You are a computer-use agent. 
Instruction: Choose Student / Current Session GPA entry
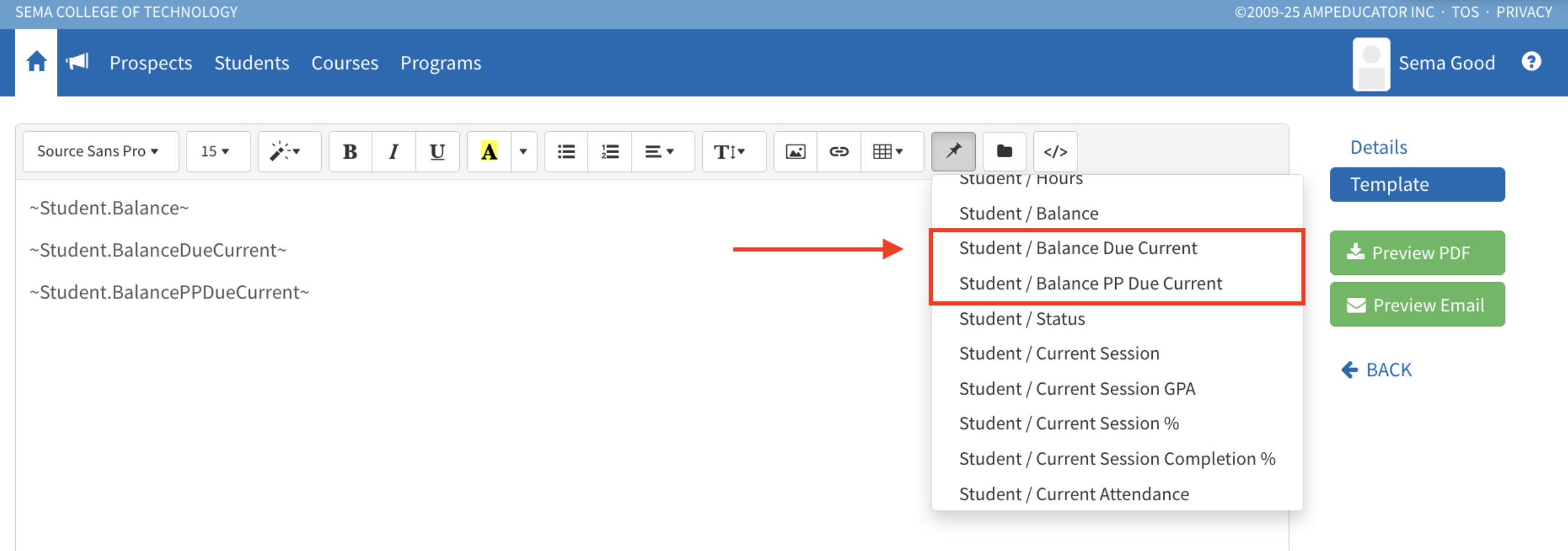[1077, 389]
